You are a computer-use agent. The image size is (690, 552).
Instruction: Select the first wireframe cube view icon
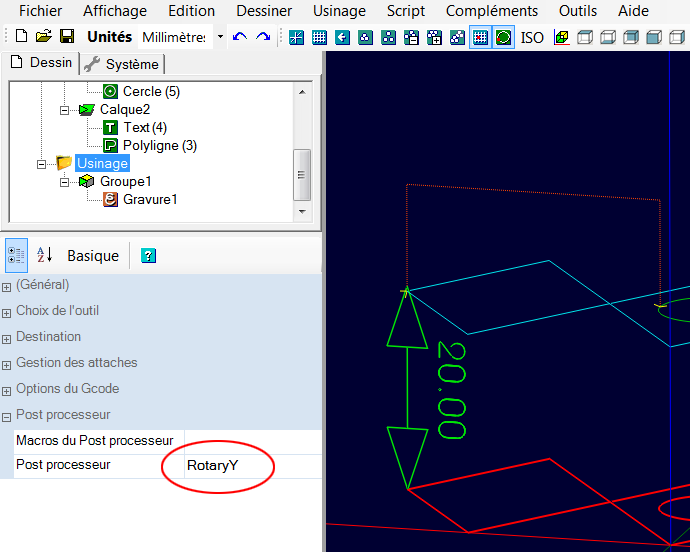pyautogui.click(x=585, y=37)
